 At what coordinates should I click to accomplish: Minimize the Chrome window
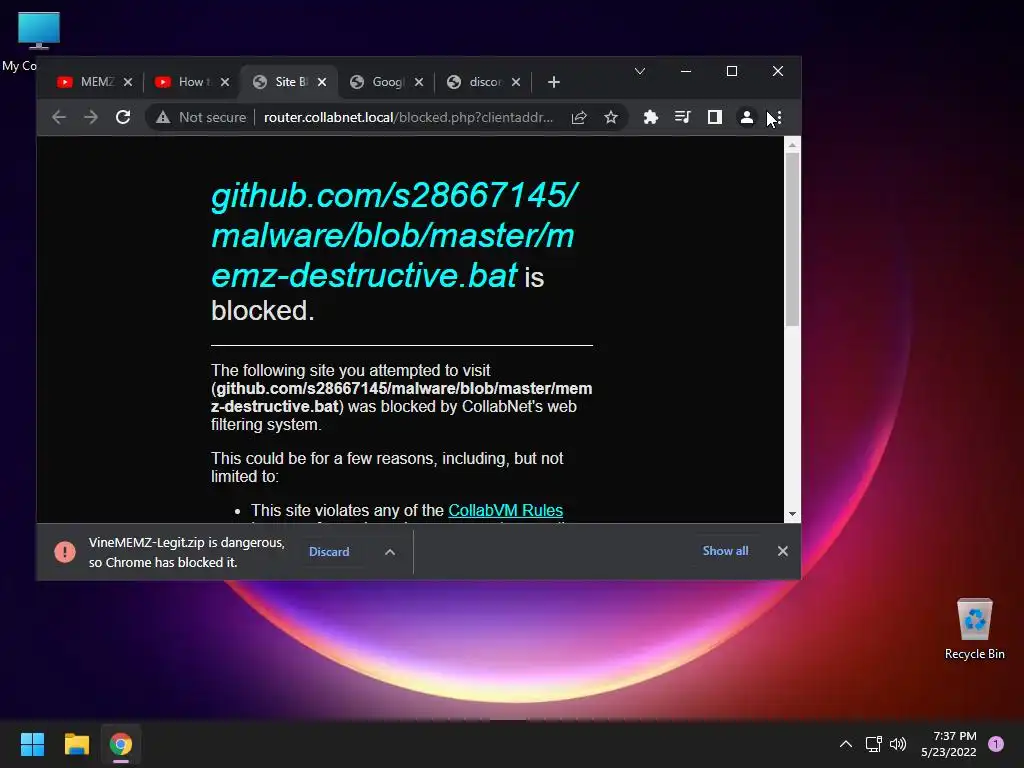tap(686, 71)
